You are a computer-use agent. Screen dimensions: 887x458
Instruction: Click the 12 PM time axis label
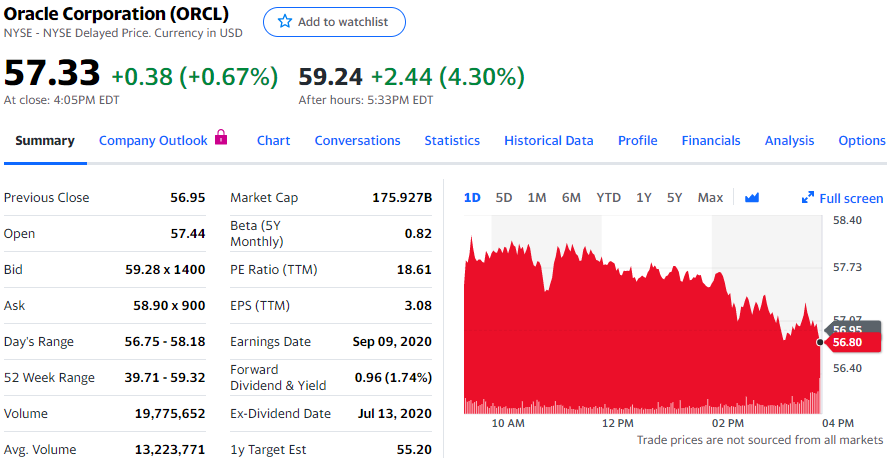coord(618,424)
